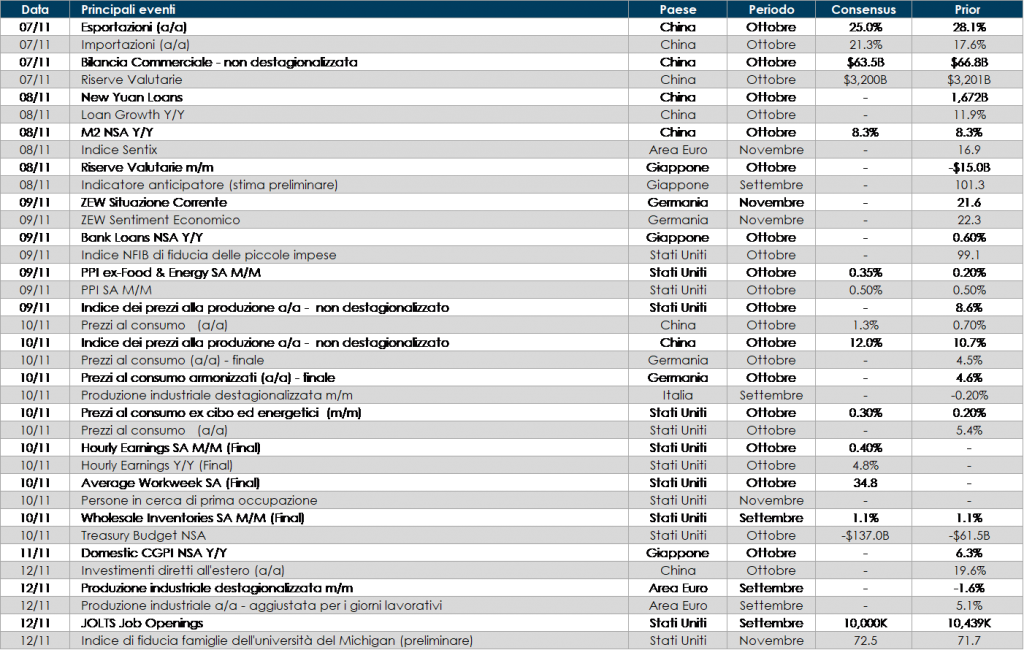Click the Consensus column header
1024x650 pixels.
(863, 9)
